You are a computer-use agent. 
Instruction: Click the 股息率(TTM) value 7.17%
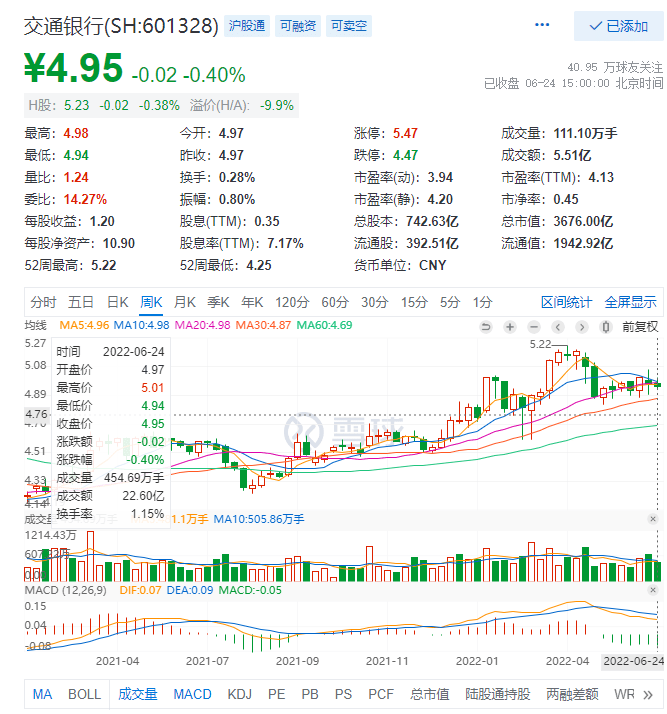coord(285,243)
